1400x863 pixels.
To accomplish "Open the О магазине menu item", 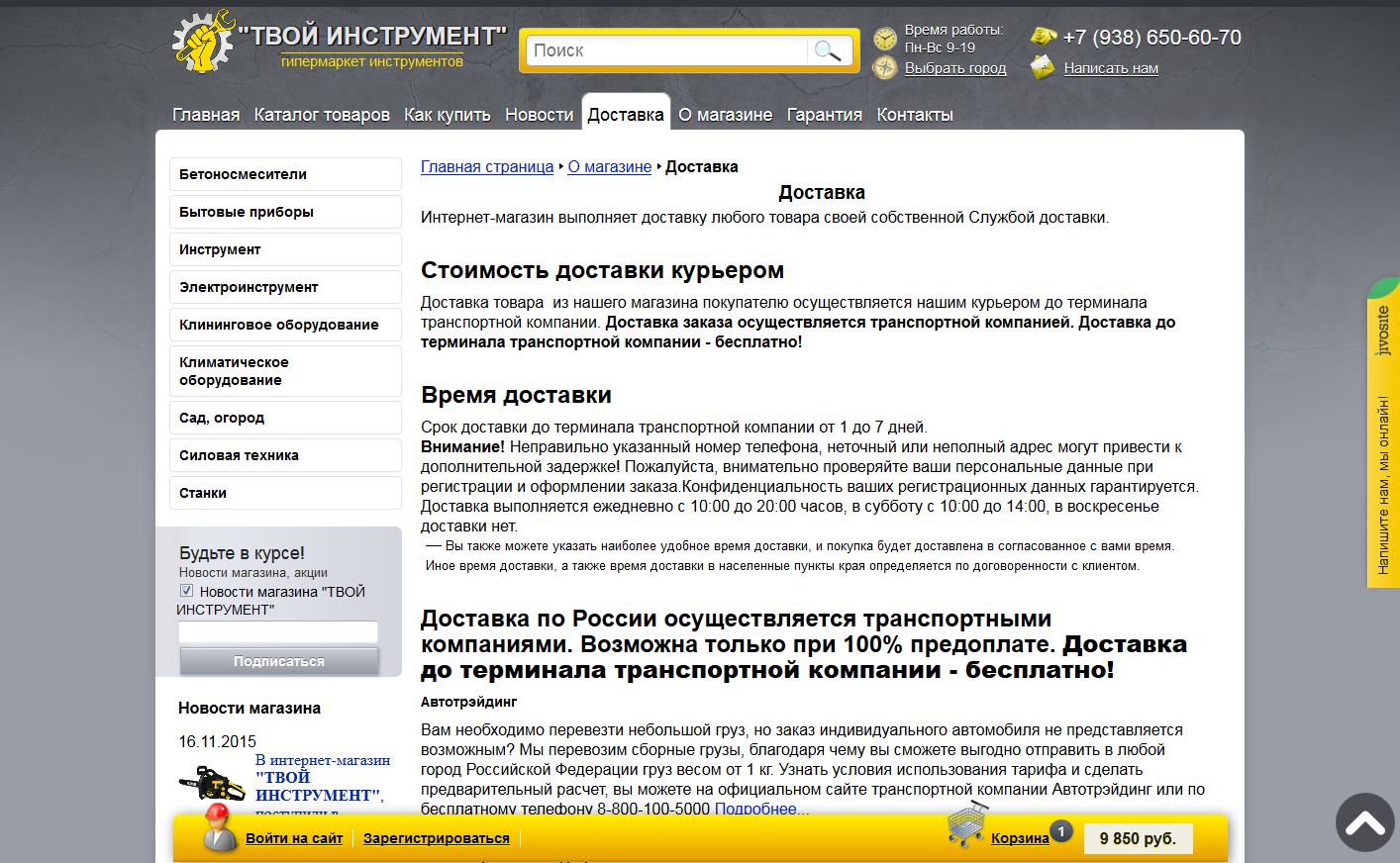I will point(725,115).
